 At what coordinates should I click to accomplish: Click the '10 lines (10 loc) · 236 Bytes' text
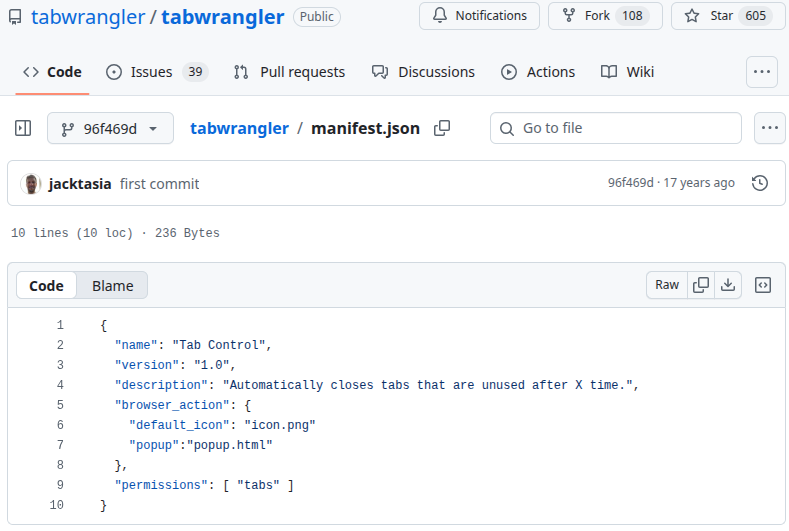[115, 233]
